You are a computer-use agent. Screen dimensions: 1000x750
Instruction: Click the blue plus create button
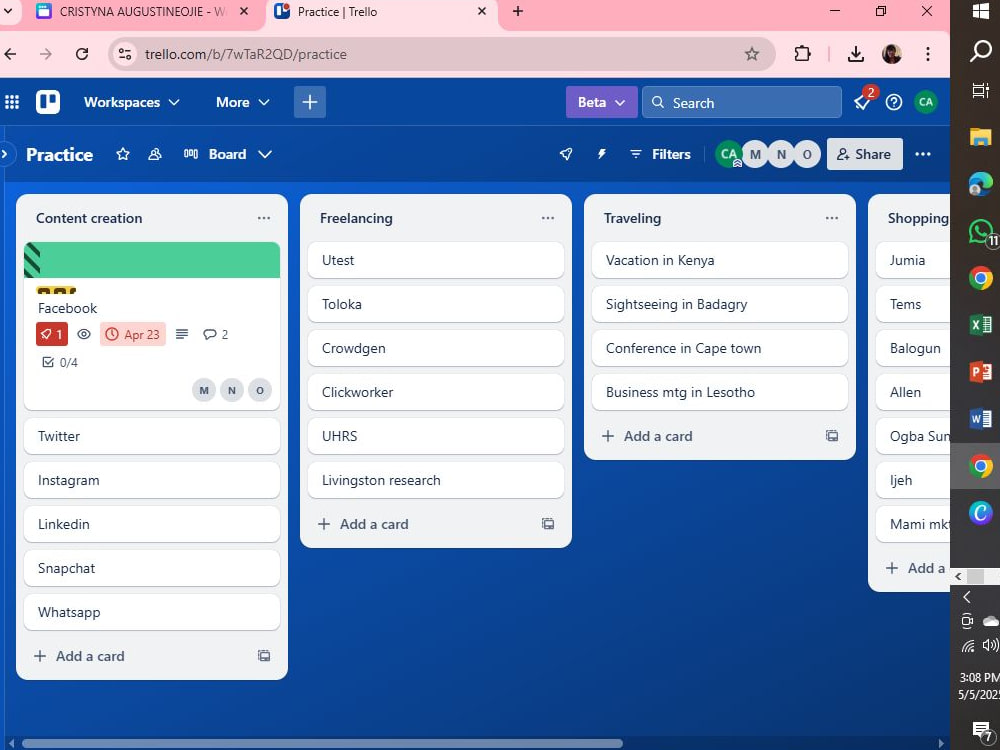pyautogui.click(x=310, y=102)
